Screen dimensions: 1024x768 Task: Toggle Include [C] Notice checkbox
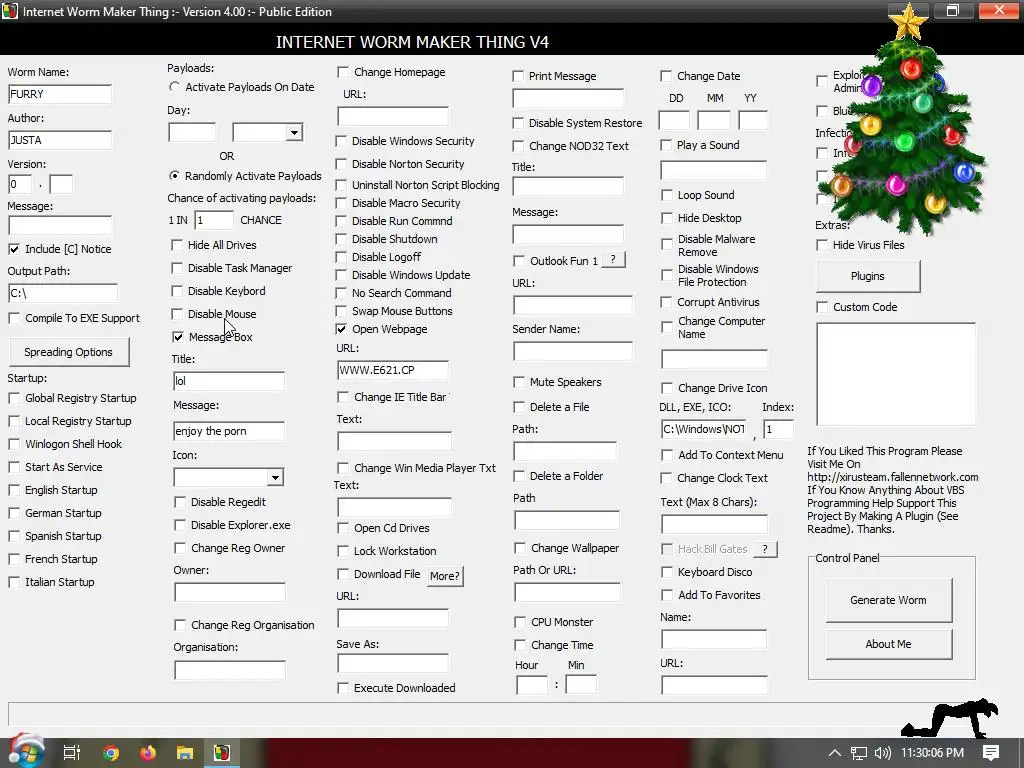(14, 249)
